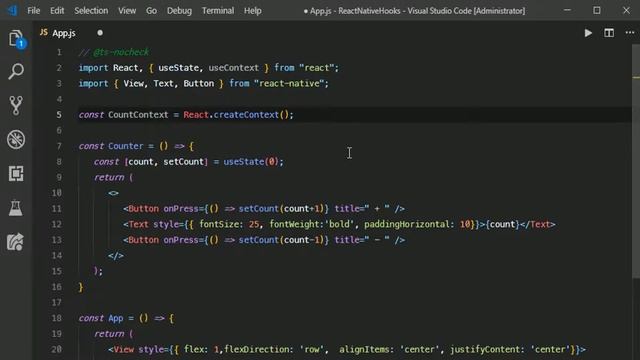The height and width of the screenshot is (360, 640).
Task: Click the '@ts-nocheck' comment on line 1
Action: (x=121, y=52)
